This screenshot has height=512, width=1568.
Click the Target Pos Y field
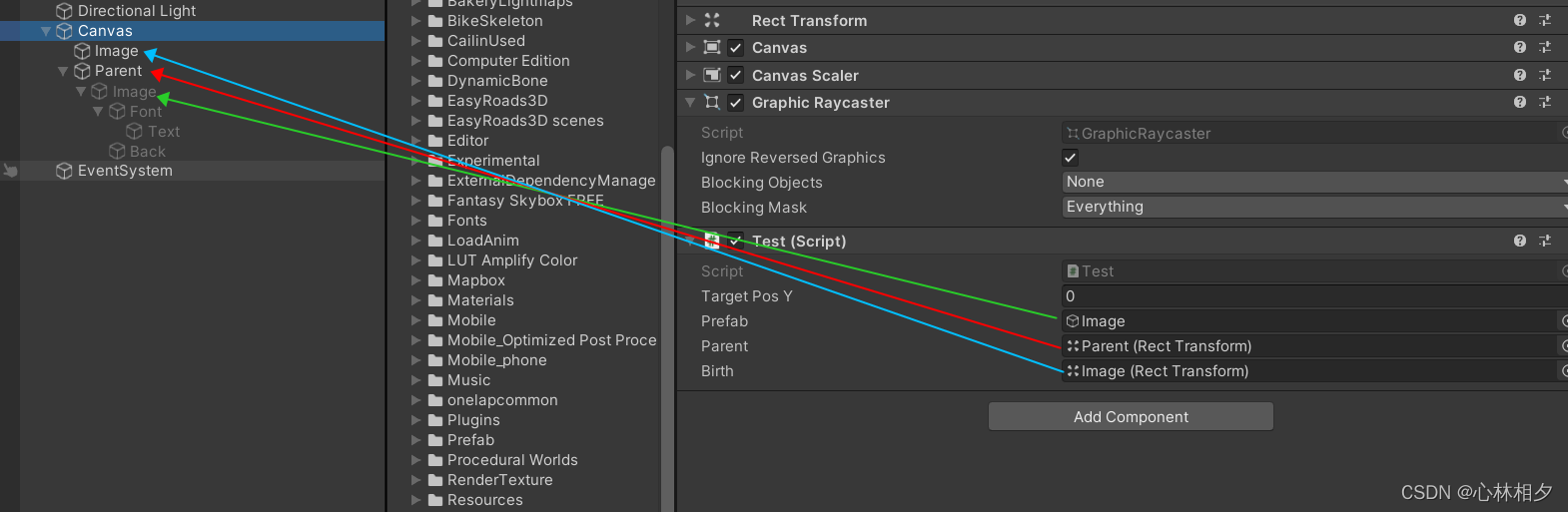tap(1314, 296)
